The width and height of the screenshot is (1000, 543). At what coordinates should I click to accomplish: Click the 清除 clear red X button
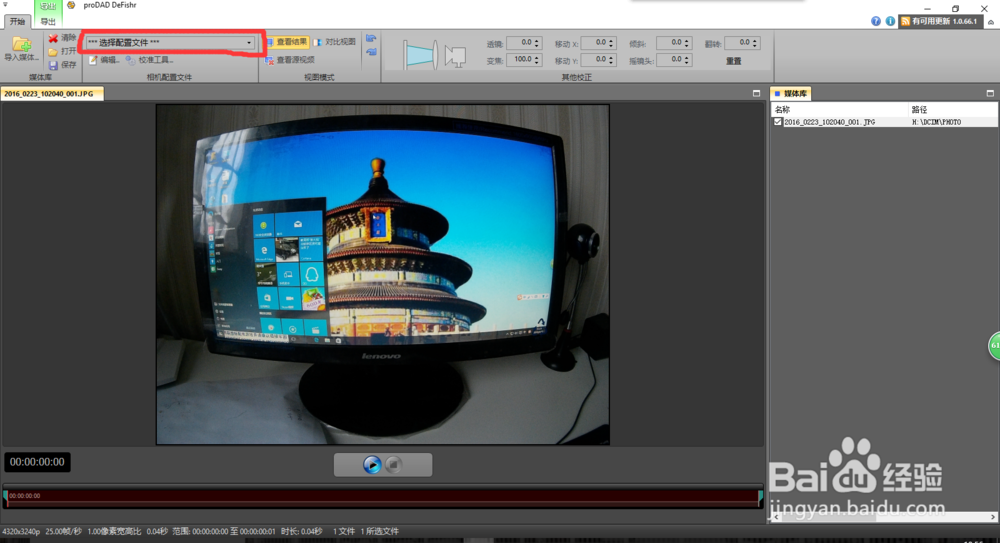click(x=62, y=38)
